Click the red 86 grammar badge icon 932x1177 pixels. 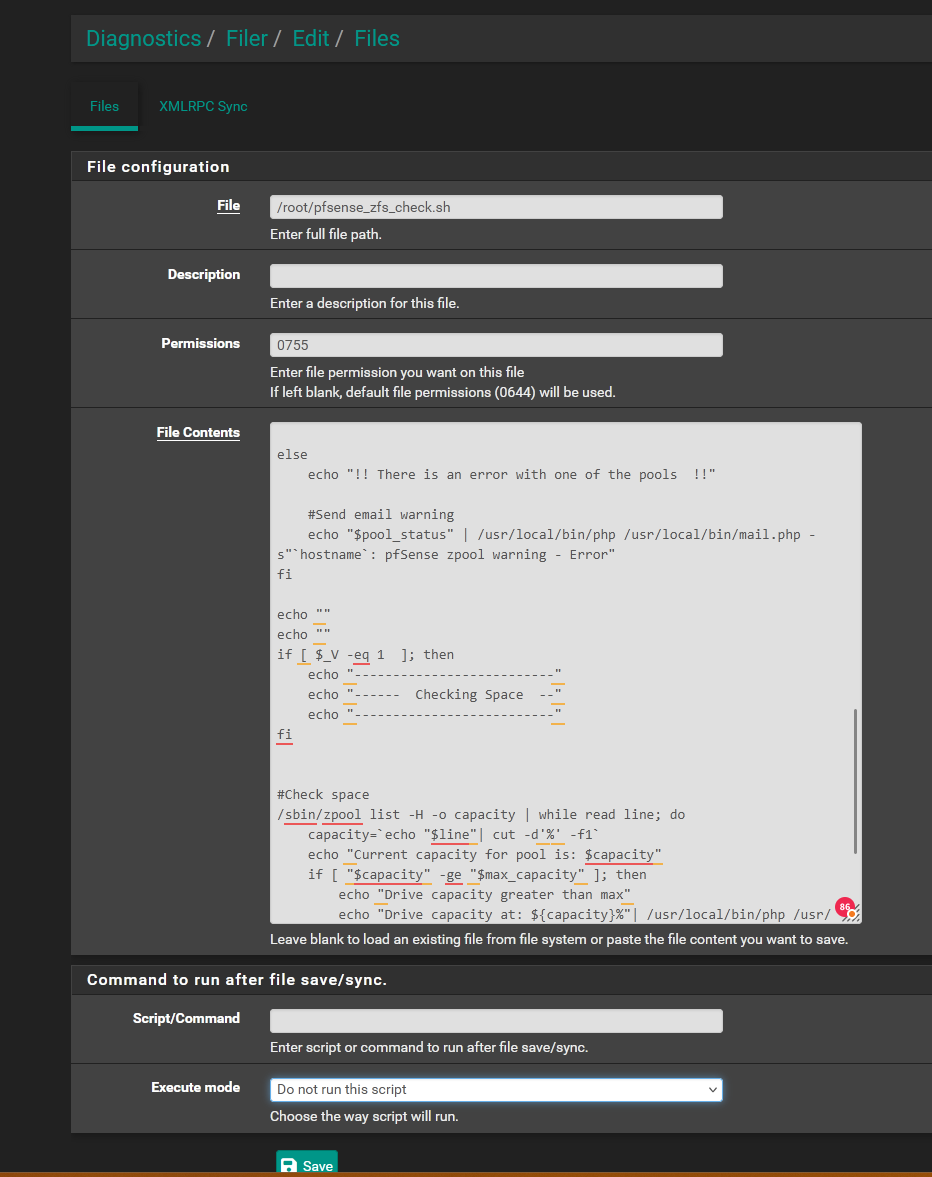845,907
